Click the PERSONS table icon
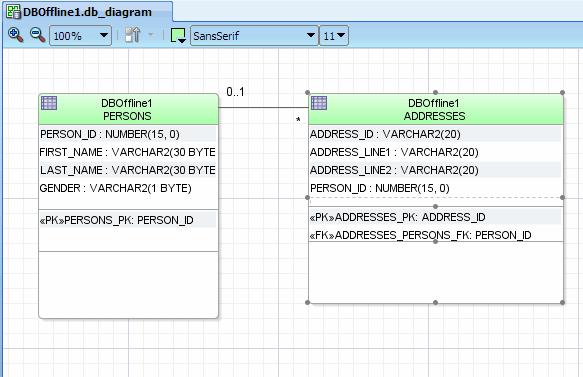The image size is (583, 377). pos(49,103)
